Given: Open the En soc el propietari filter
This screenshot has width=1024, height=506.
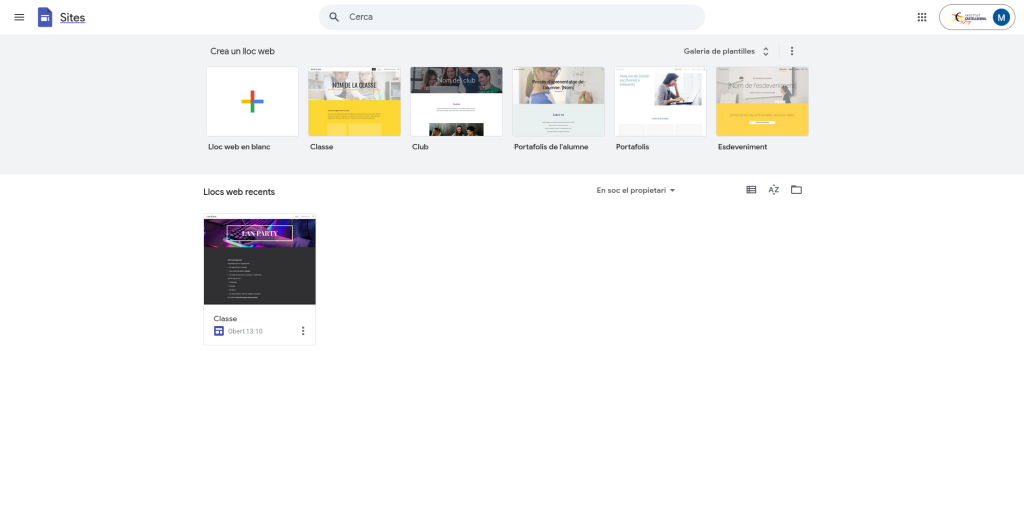Looking at the screenshot, I should pos(636,190).
